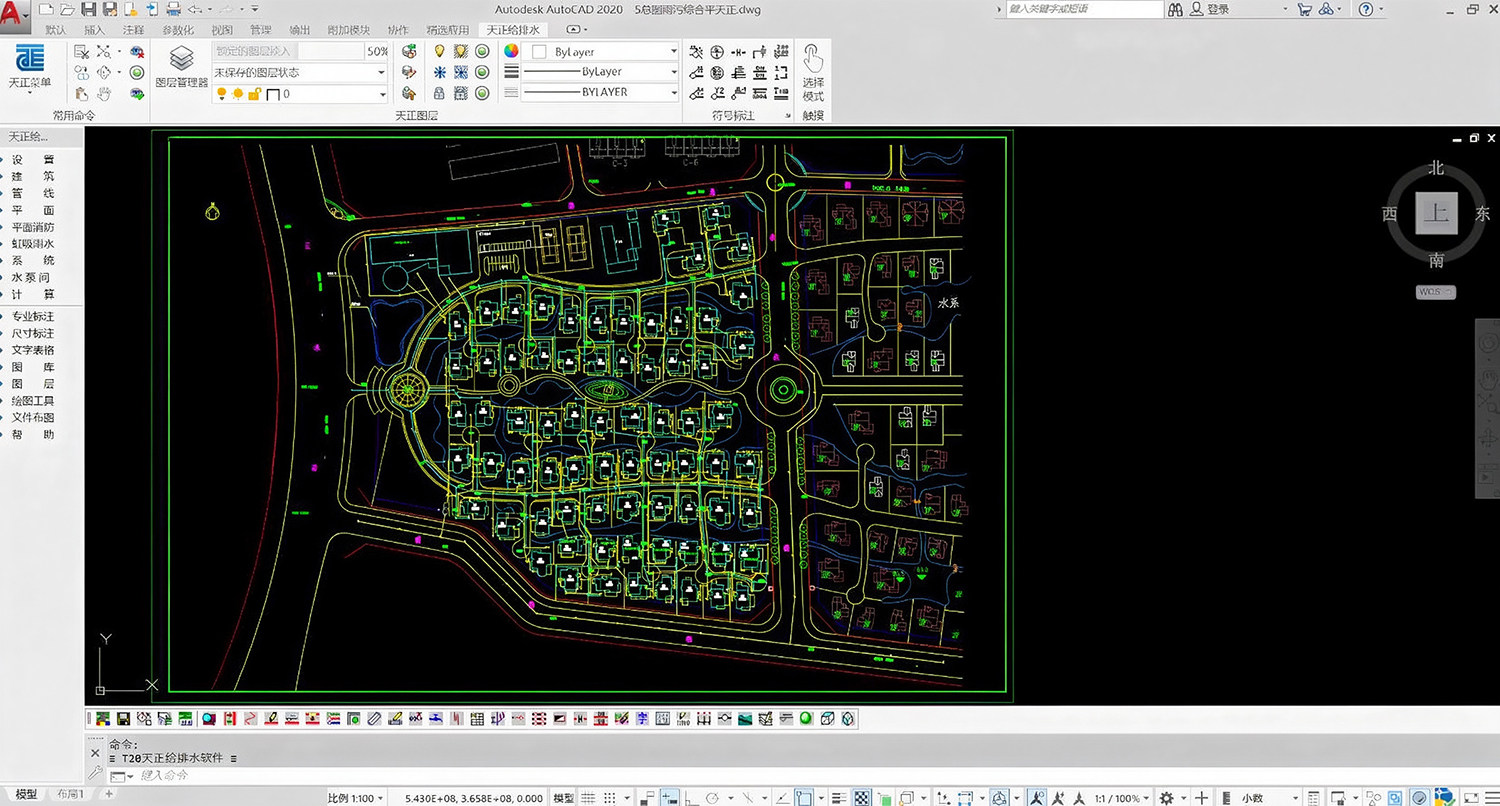Click the color wheel icon beside ByLayer color
Screen dimensions: 1500x806
[511, 51]
